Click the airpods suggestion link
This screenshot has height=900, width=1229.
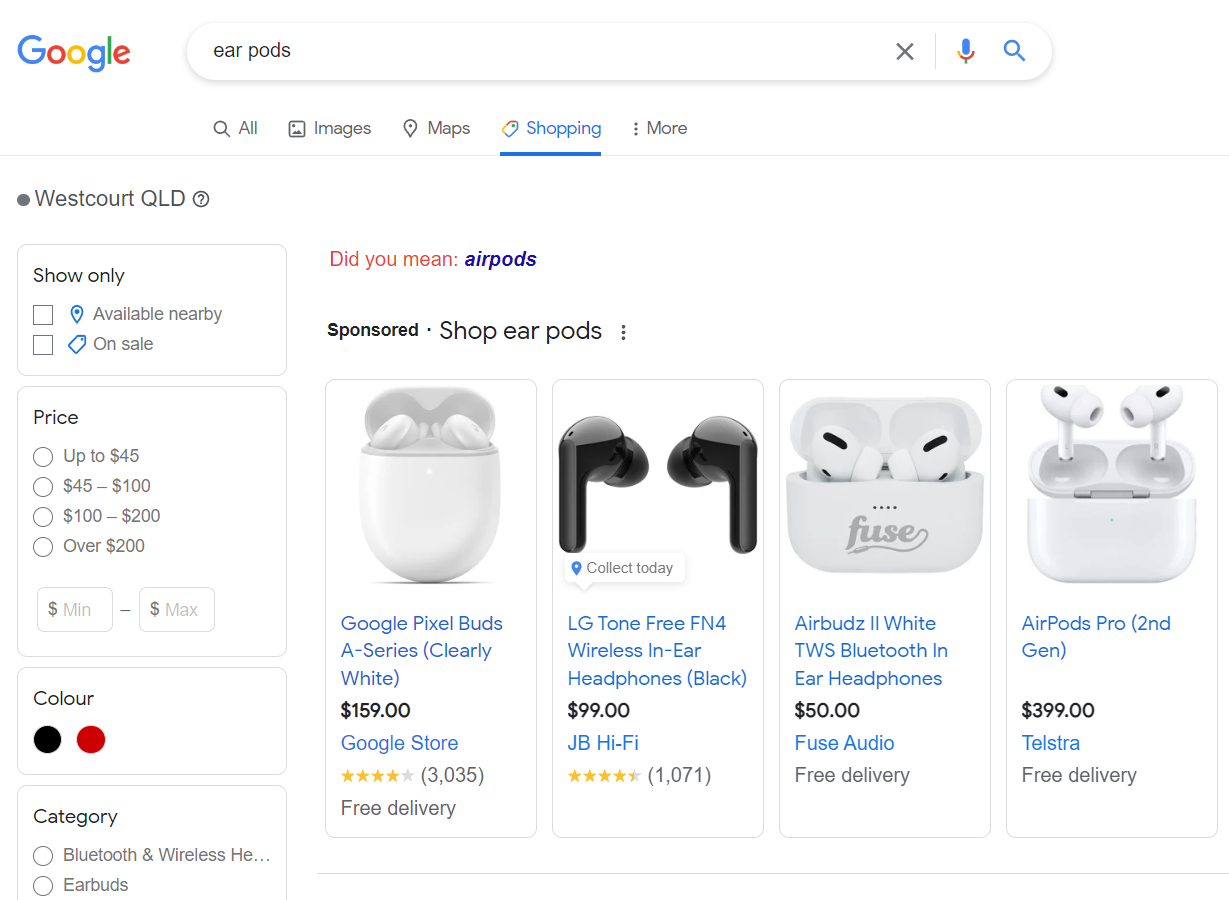[500, 260]
